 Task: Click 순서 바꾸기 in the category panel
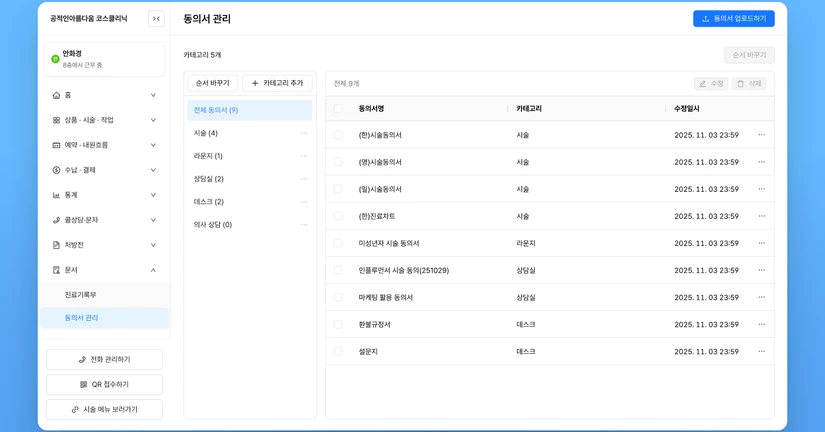[x=213, y=83]
